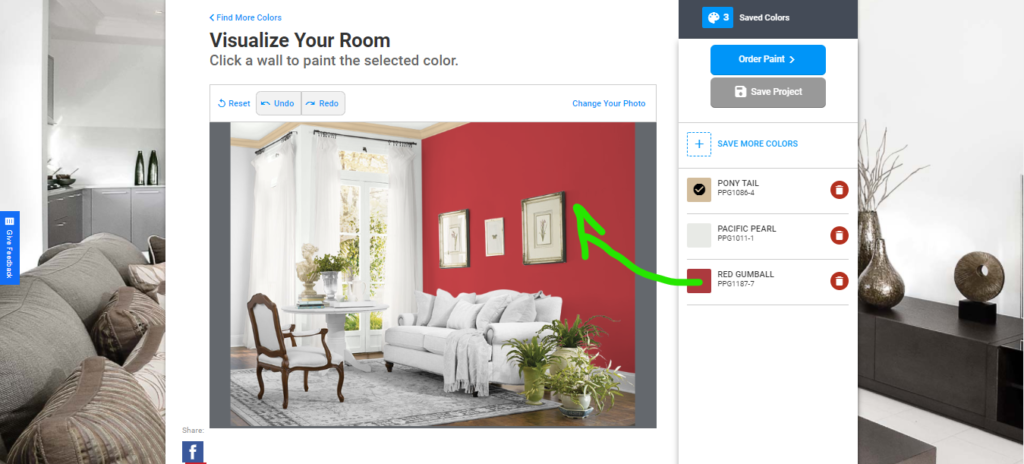Open the Order Paint button
1024x464 pixels.
click(x=768, y=59)
